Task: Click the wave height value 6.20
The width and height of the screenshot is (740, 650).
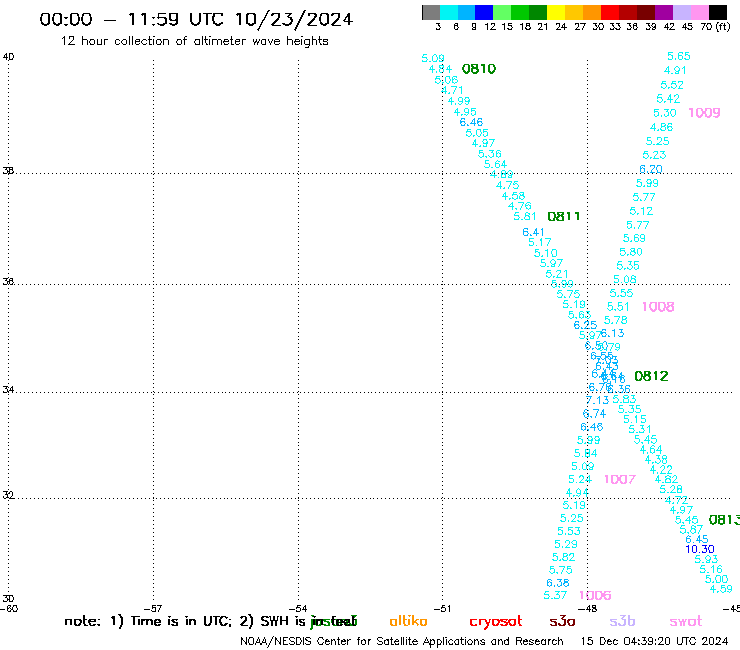Action: 651,169
